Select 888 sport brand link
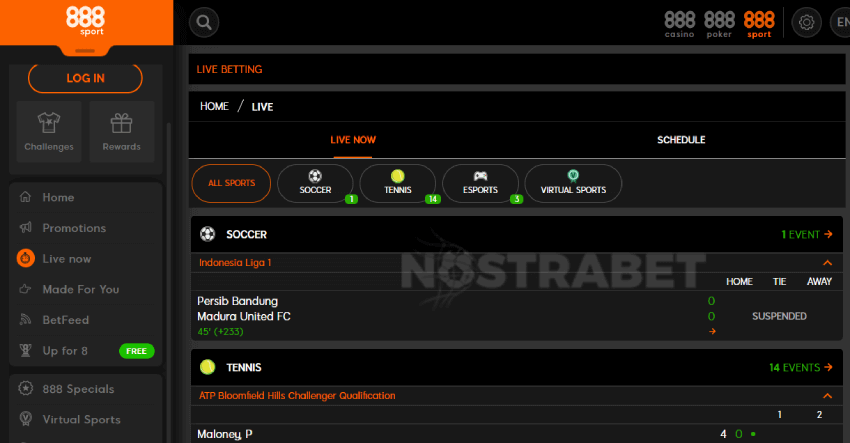Viewport: 850px width, 443px height. (x=759, y=25)
